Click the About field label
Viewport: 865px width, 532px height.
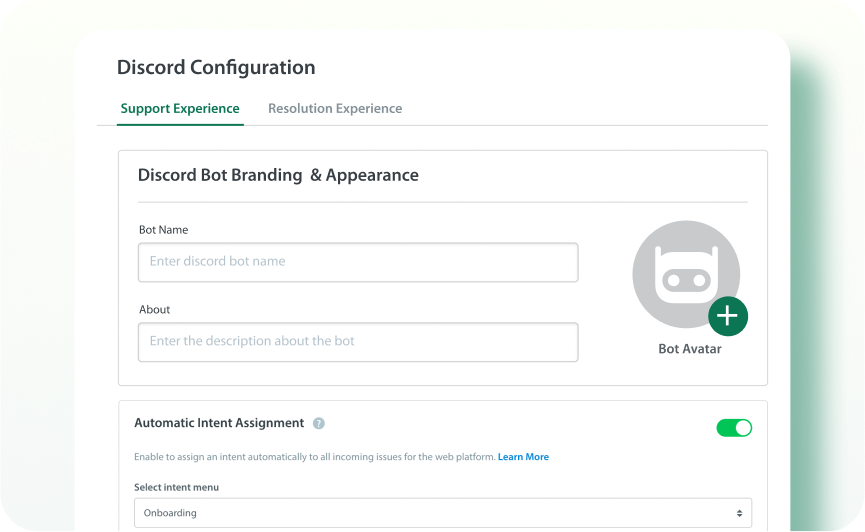click(154, 310)
